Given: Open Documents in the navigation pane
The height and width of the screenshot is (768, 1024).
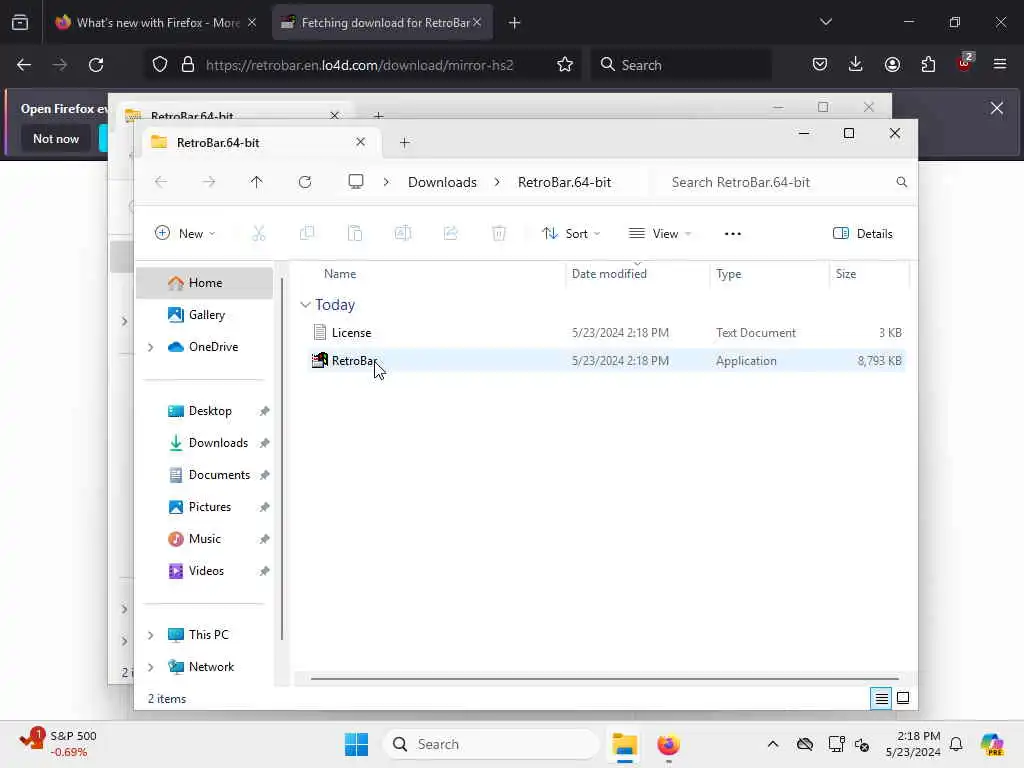Looking at the screenshot, I should [204, 475].
